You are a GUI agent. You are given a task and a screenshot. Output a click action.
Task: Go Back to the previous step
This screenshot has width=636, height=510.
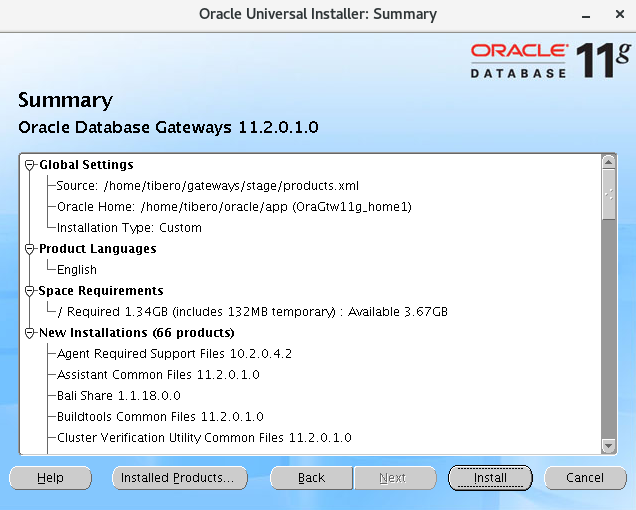click(x=311, y=478)
